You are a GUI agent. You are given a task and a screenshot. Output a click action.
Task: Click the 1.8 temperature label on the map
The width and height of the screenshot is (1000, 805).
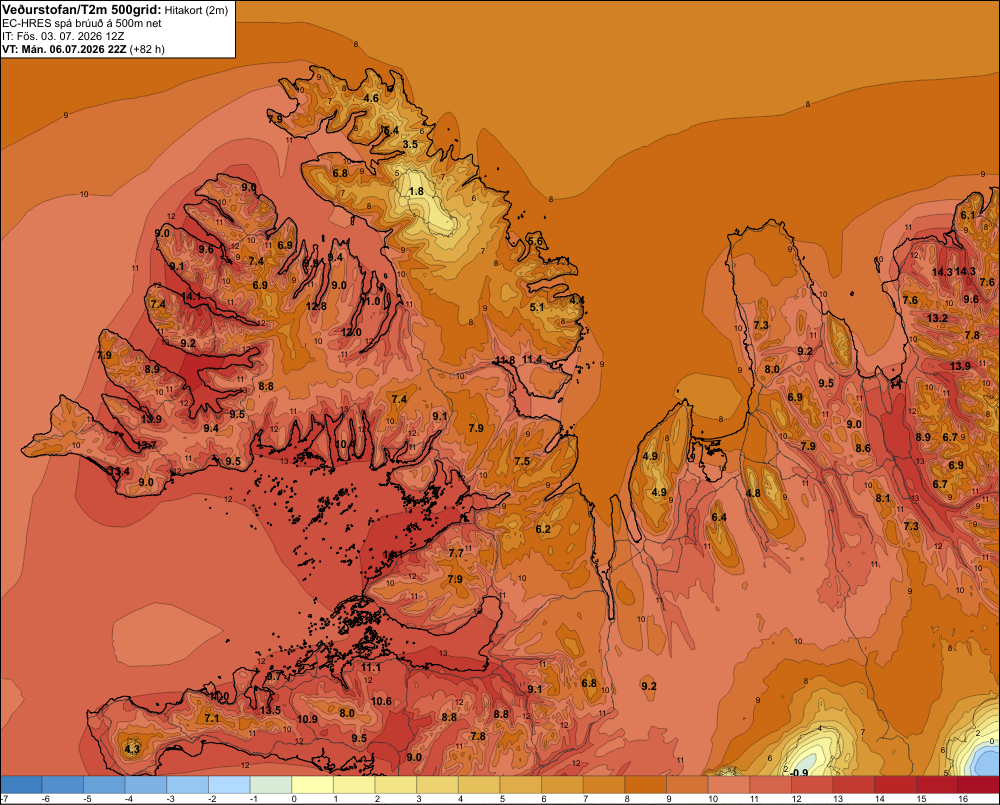[416, 191]
